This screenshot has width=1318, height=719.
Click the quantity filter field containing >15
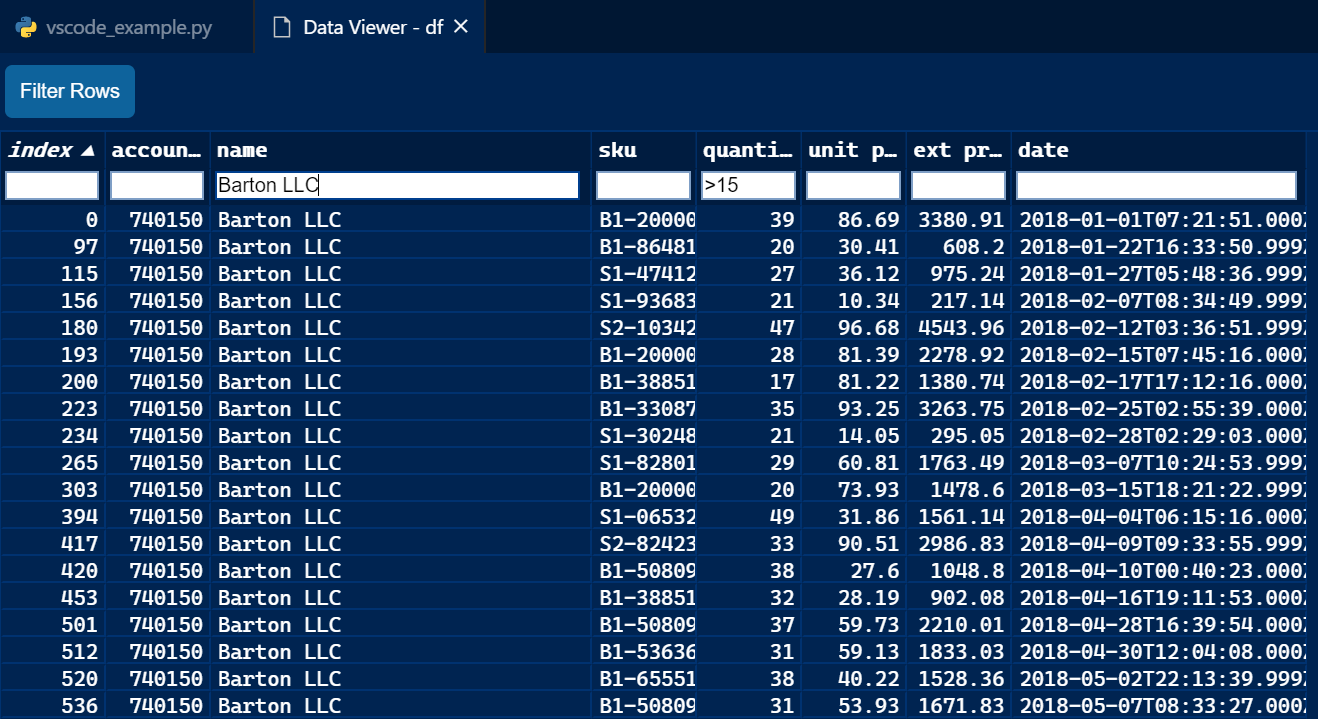[x=748, y=185]
